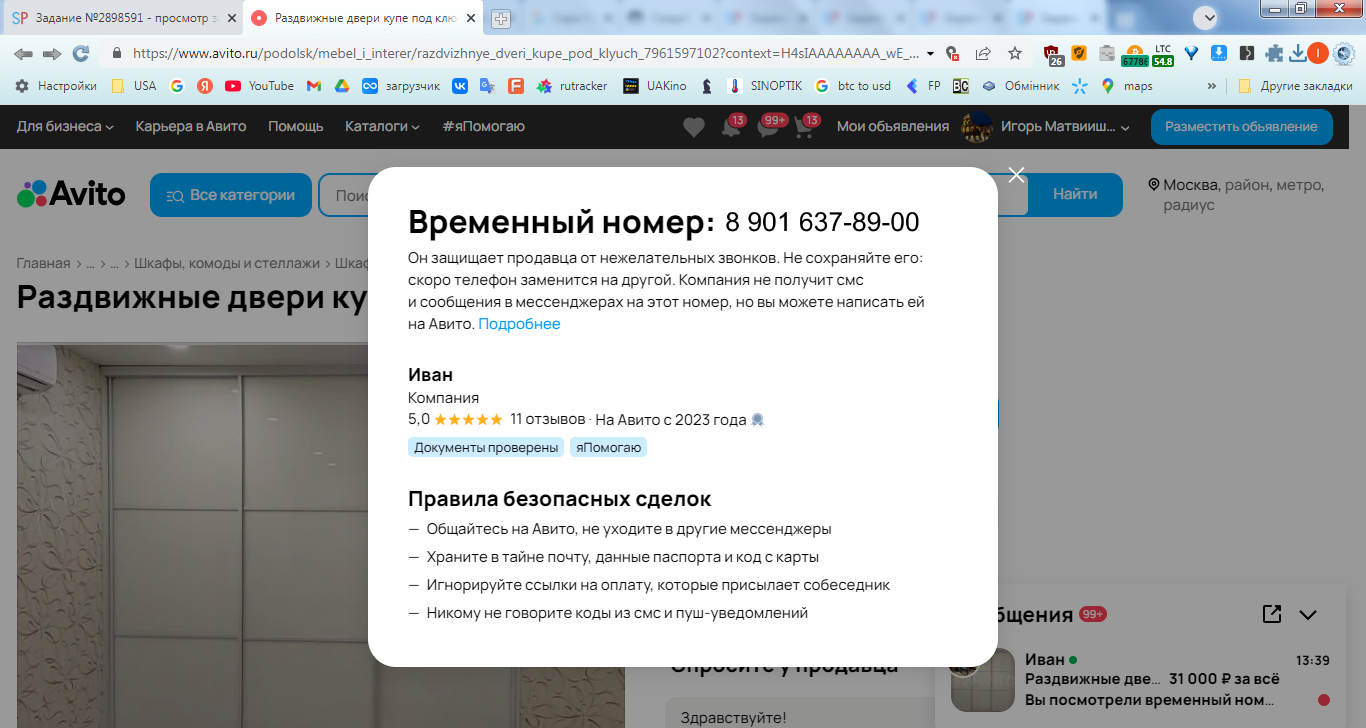Image resolution: width=1366 pixels, height=728 pixels.
Task: Click the 11 отзывов reviews text
Action: pyautogui.click(x=548, y=419)
